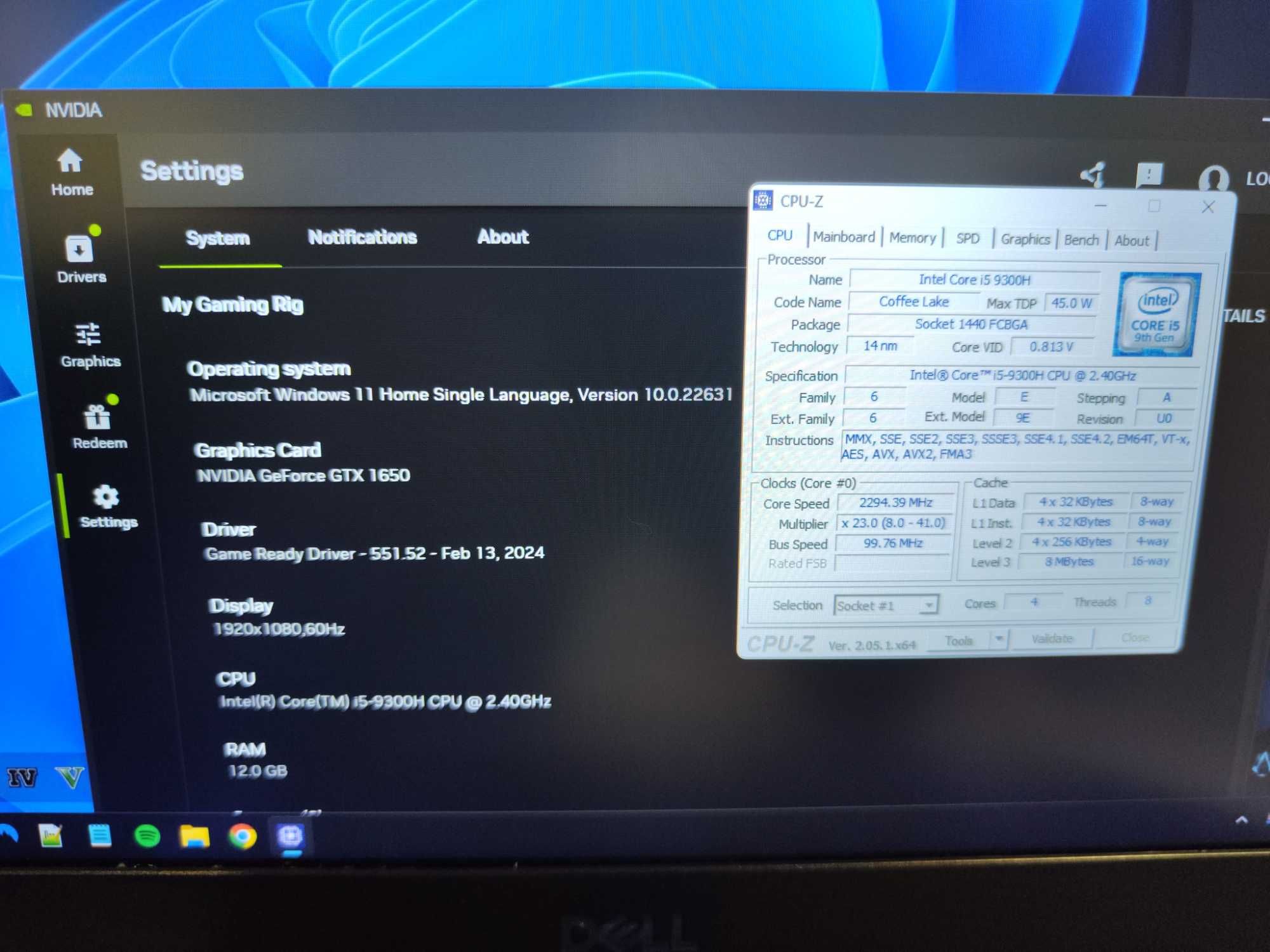Switch to the Notifications tab
Viewport: 1270px width, 952px height.
(x=363, y=237)
